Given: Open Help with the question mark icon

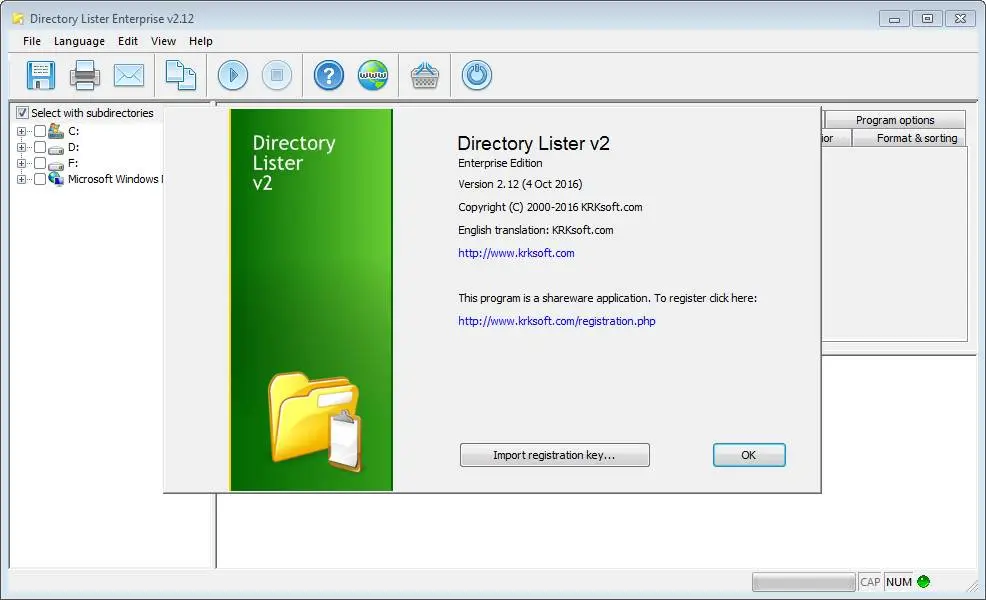Looking at the screenshot, I should coord(329,75).
